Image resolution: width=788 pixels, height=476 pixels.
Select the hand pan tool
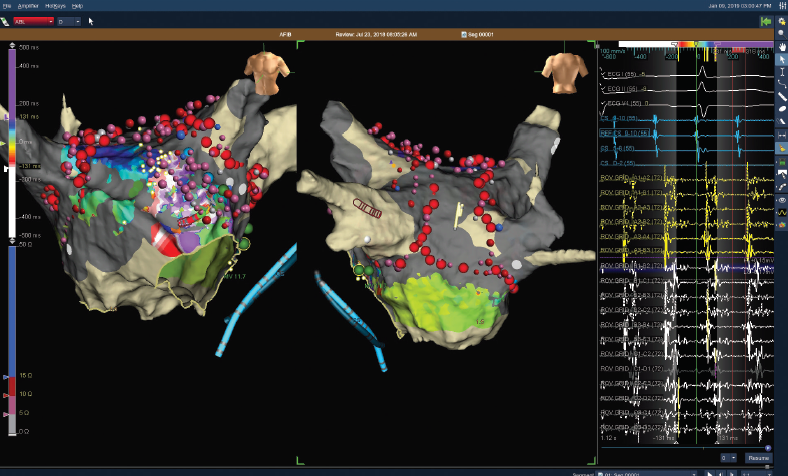782,47
